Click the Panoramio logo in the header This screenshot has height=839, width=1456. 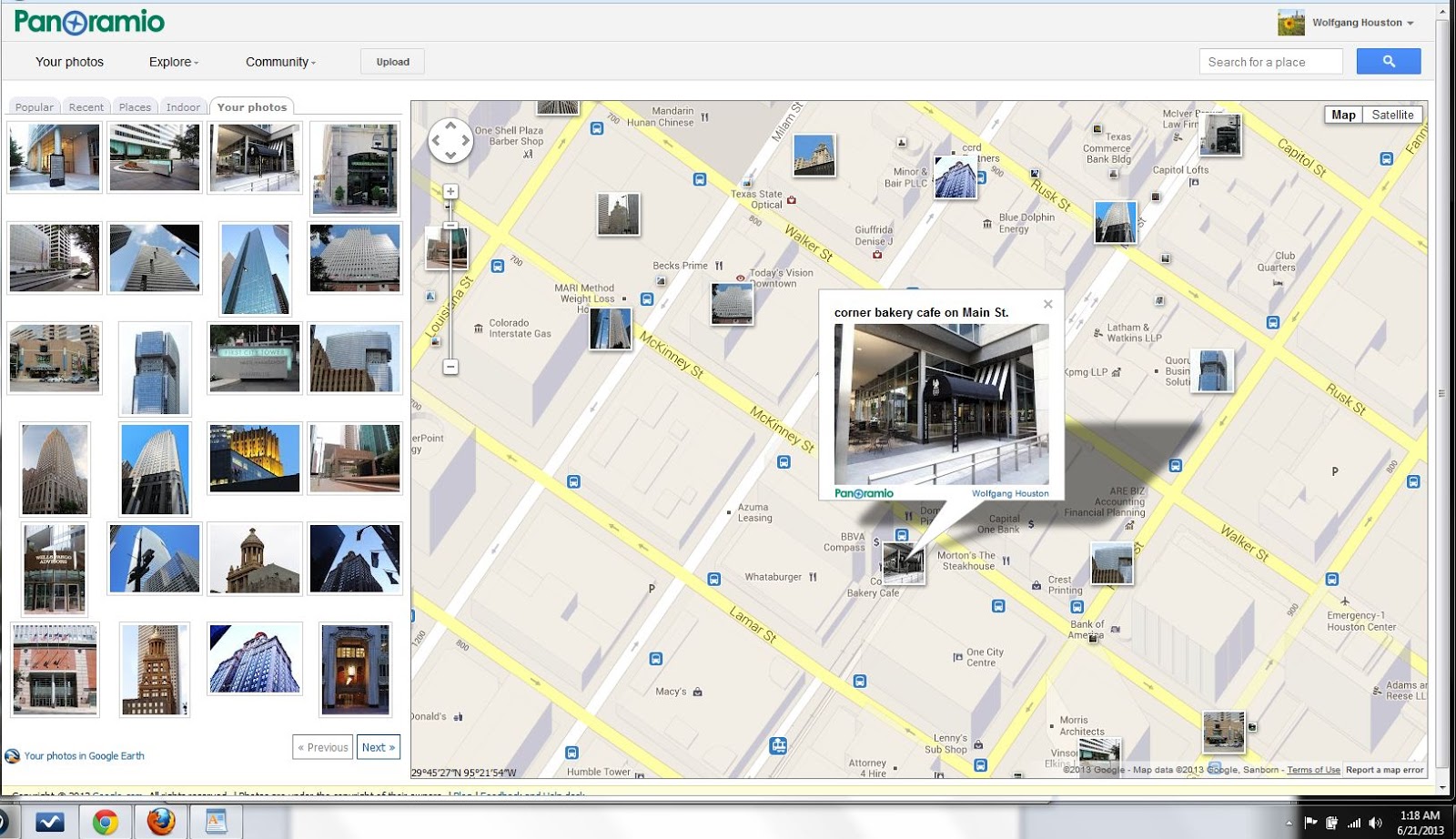pos(89,22)
